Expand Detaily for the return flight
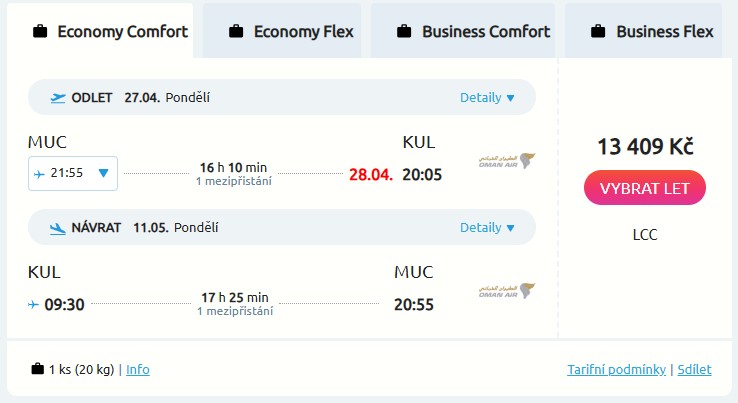The height and width of the screenshot is (403, 738). [x=487, y=228]
